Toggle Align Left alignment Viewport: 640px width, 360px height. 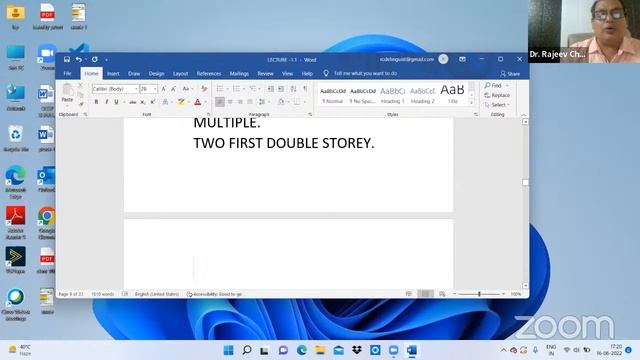220,102
